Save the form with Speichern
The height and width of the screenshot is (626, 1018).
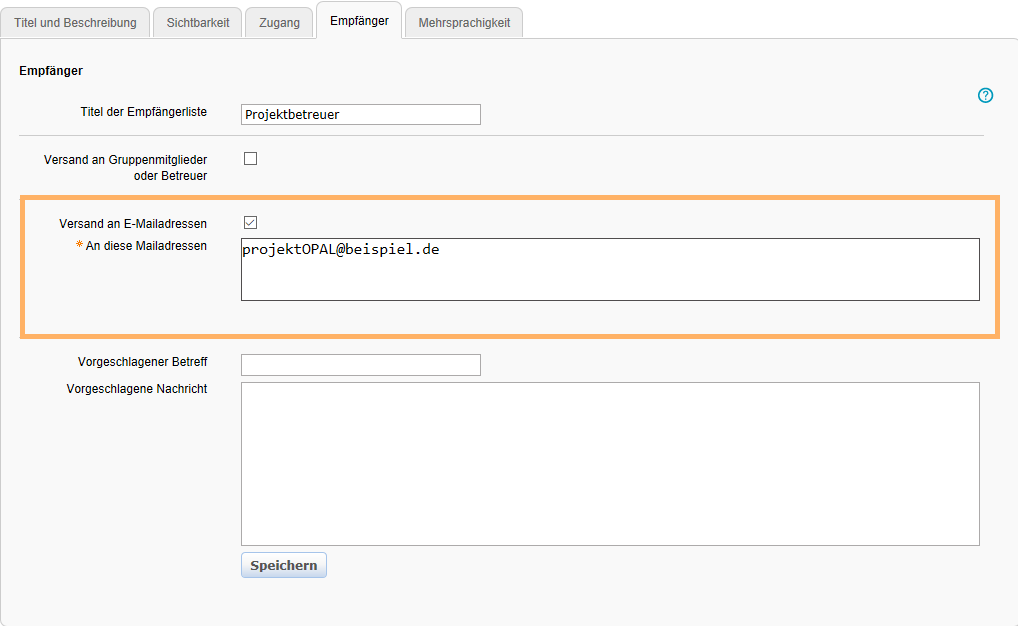point(283,565)
